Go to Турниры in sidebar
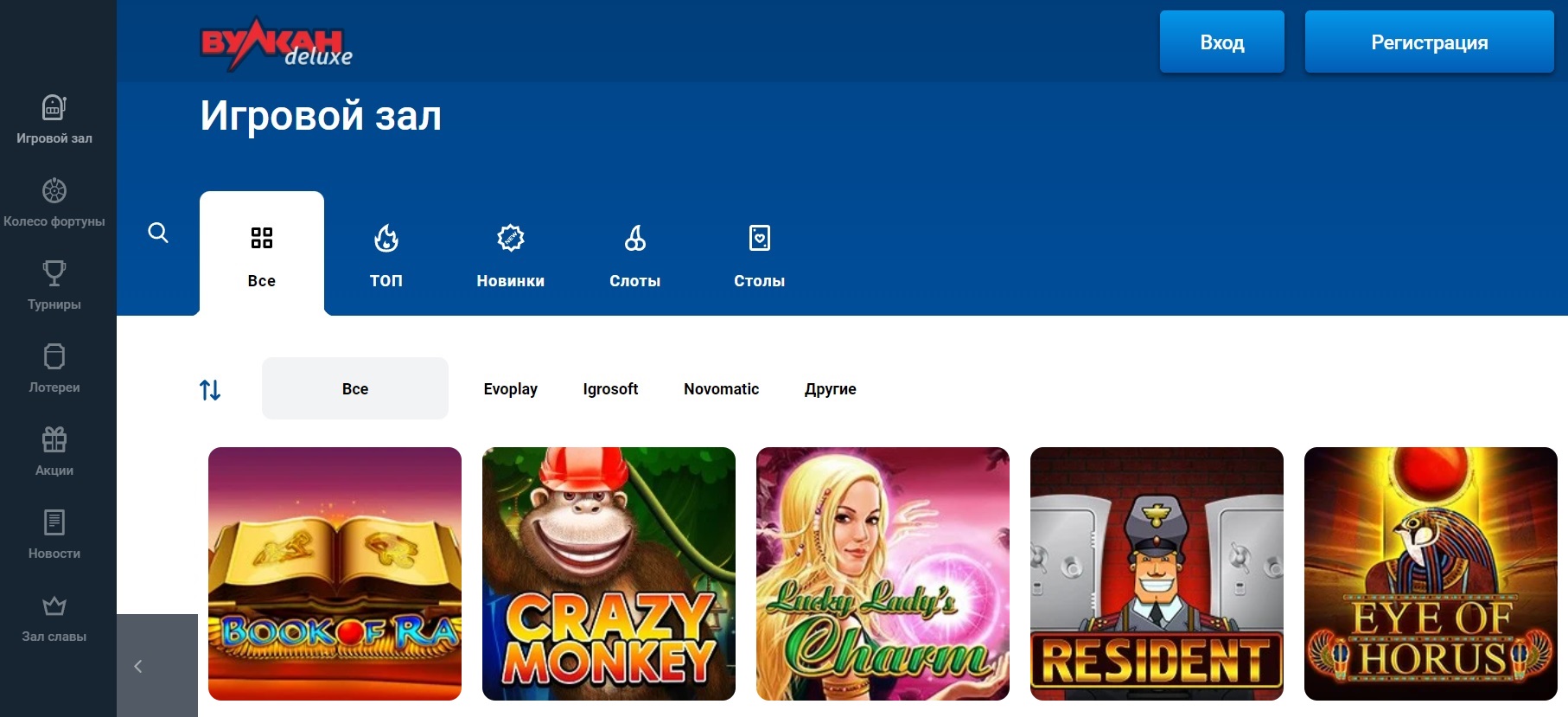The height and width of the screenshot is (717, 1568). coord(54,285)
